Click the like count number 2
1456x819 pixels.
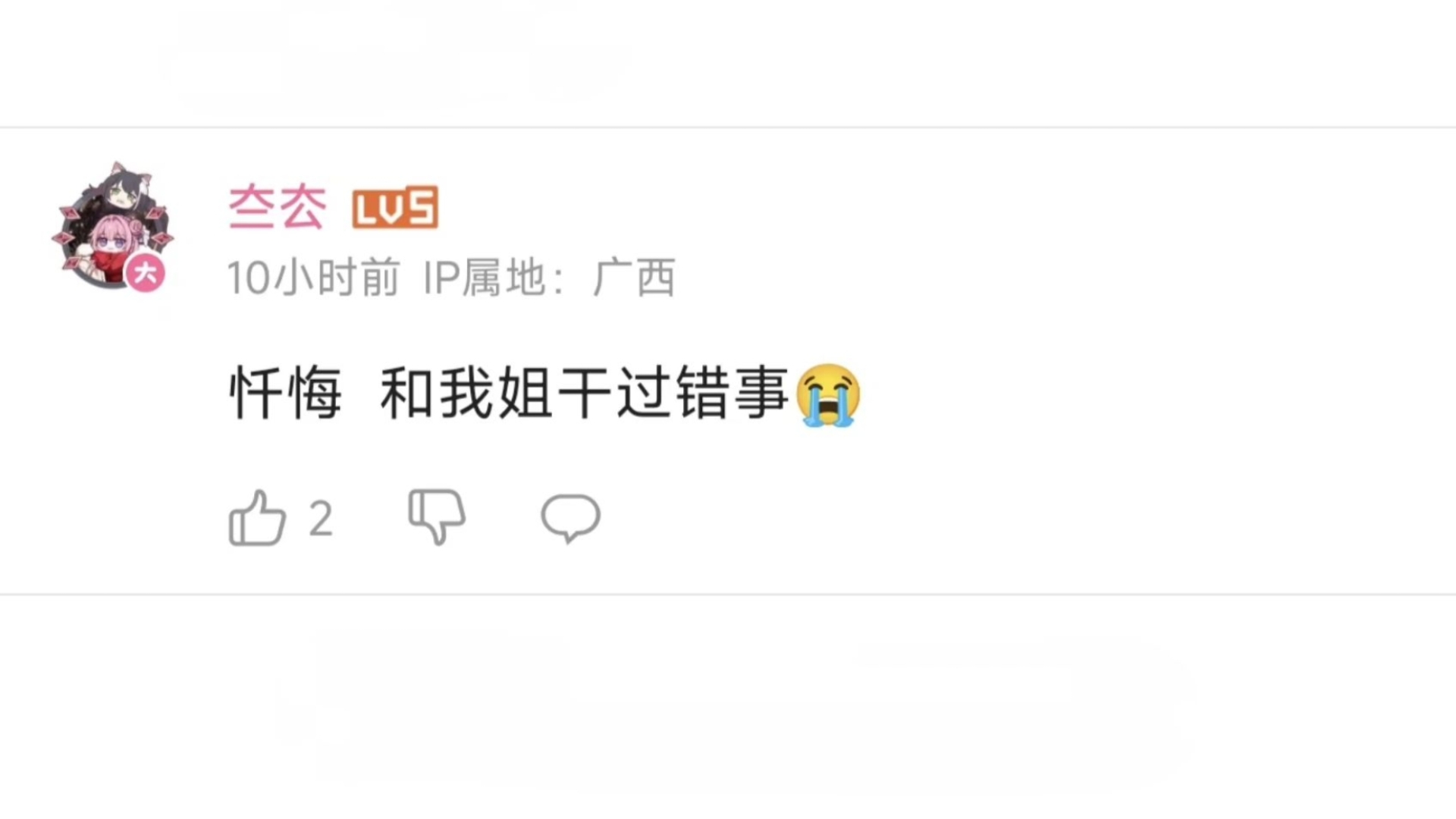click(321, 519)
